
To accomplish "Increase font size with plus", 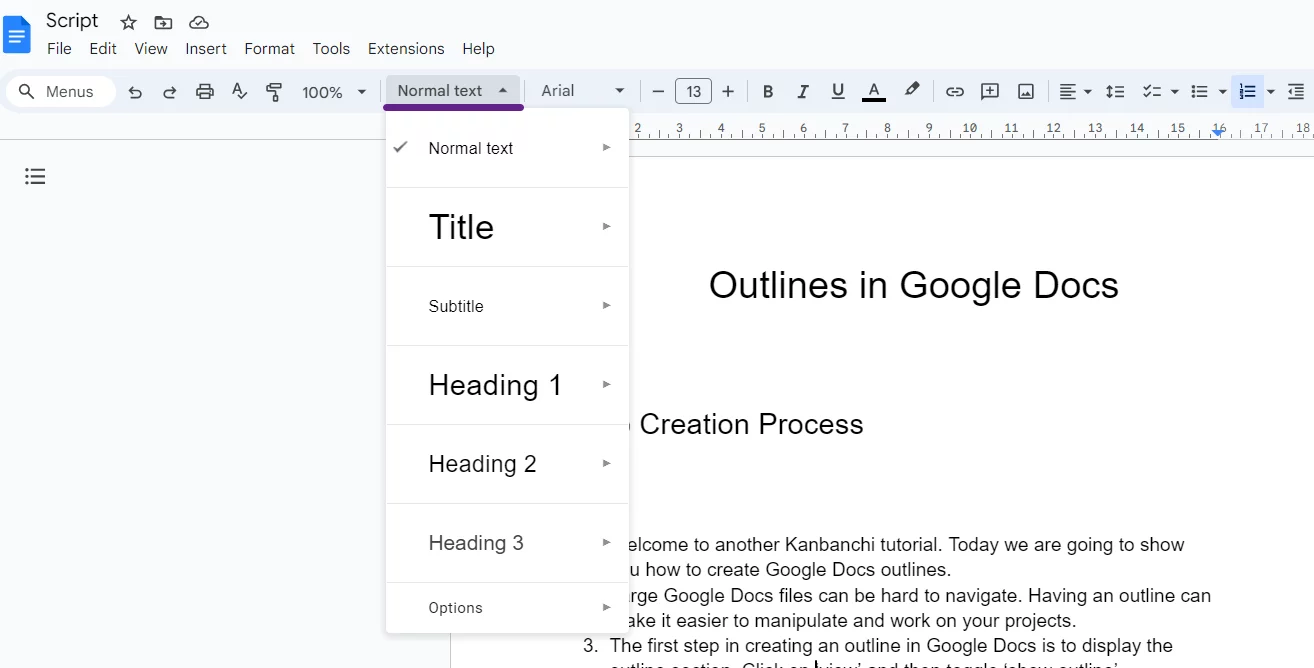I will [x=728, y=92].
